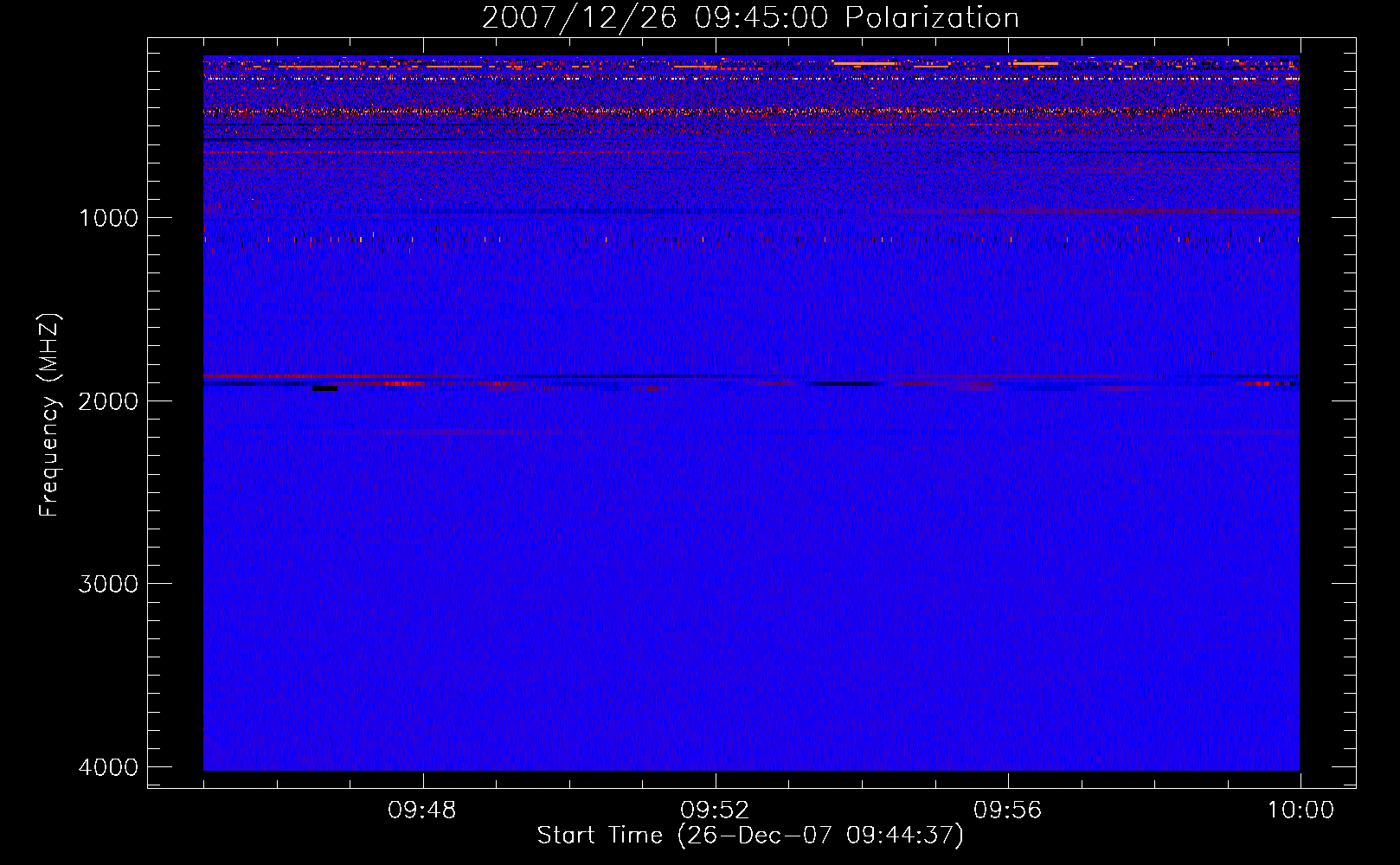The height and width of the screenshot is (865, 1400).
Task: Click the 1000 frequency tick label
Action: coord(109,218)
